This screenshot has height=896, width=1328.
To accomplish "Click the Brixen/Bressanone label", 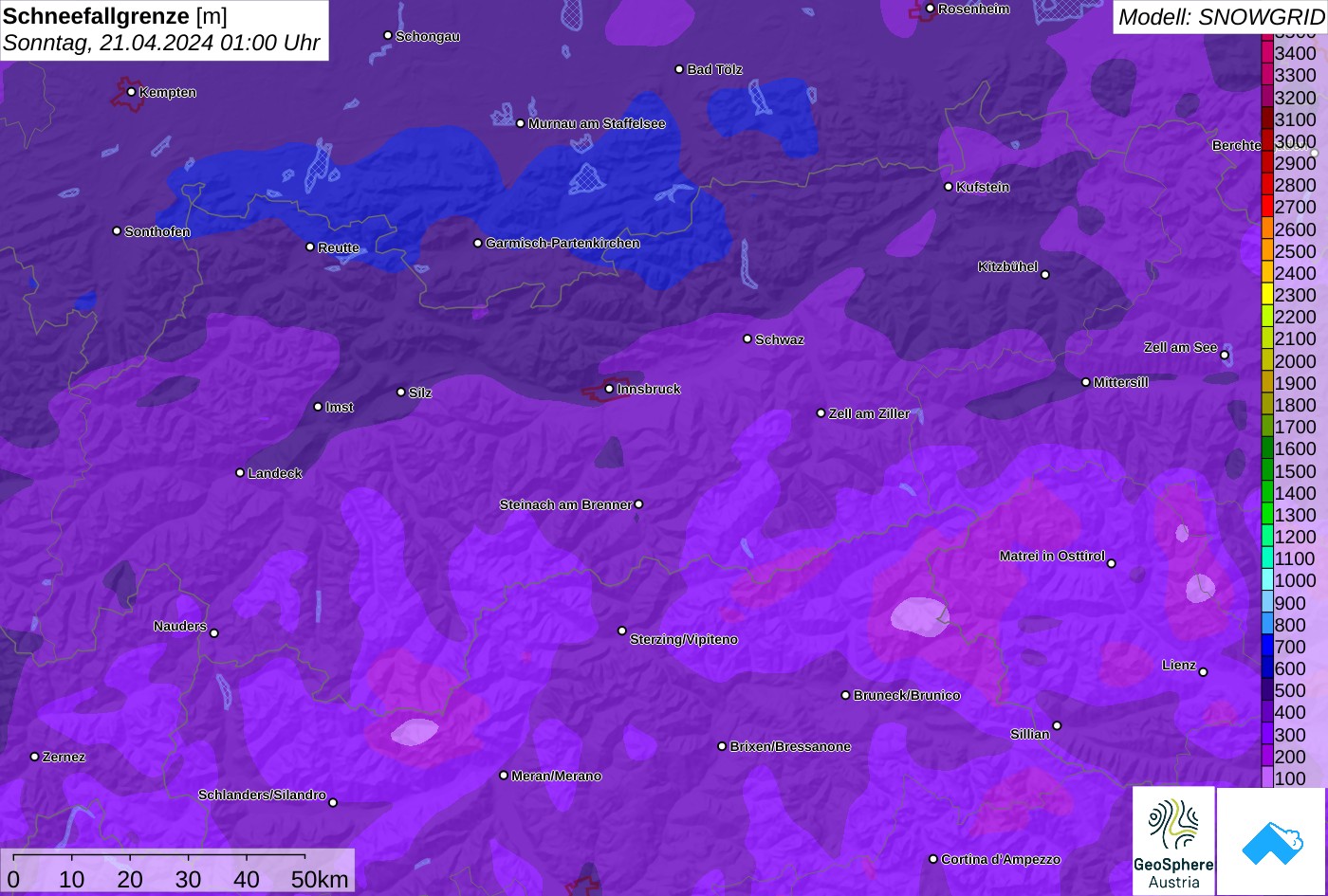I will 790,746.
